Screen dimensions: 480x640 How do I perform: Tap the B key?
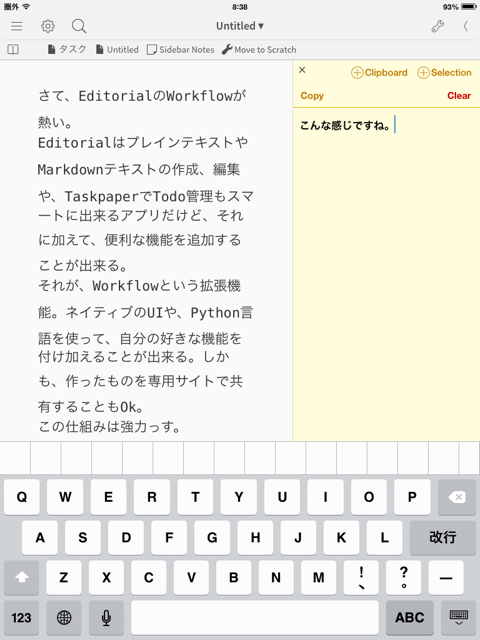(x=233, y=577)
